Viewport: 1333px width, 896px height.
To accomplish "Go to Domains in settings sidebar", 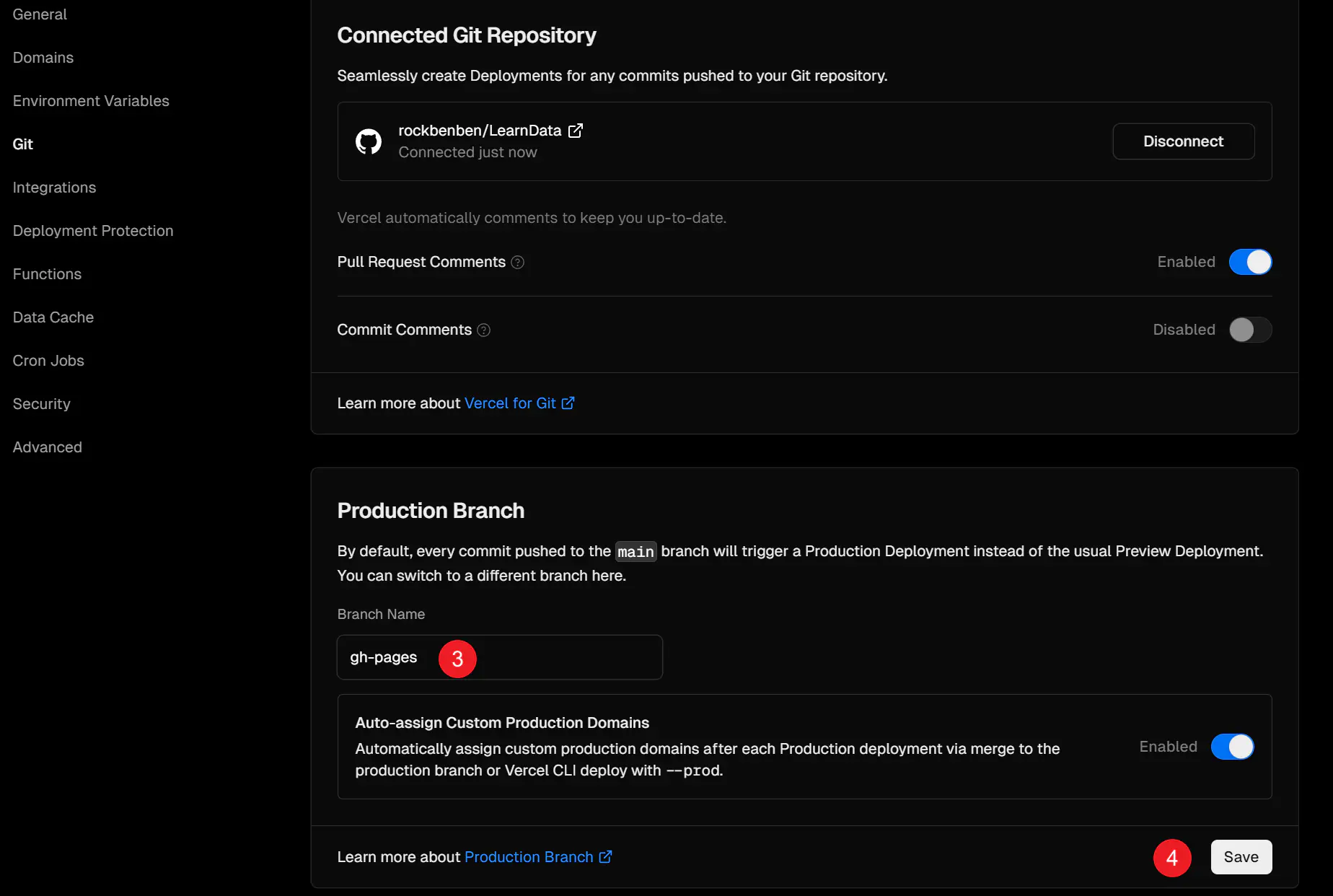I will (x=43, y=58).
